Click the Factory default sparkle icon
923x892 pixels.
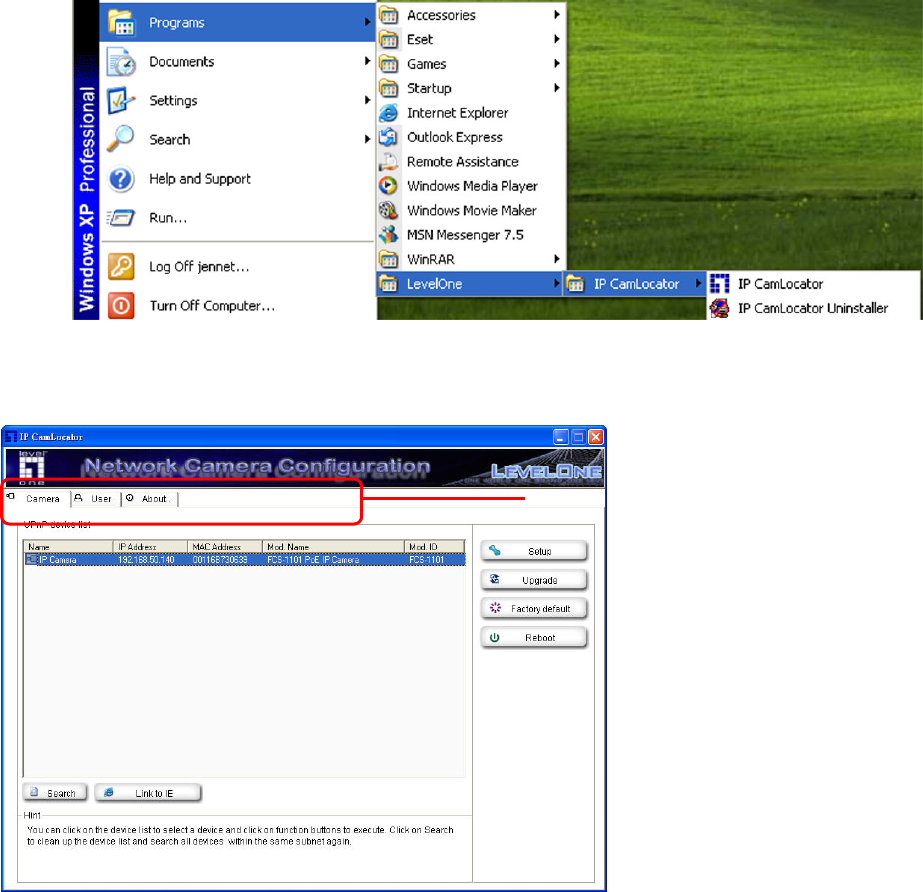click(x=495, y=608)
